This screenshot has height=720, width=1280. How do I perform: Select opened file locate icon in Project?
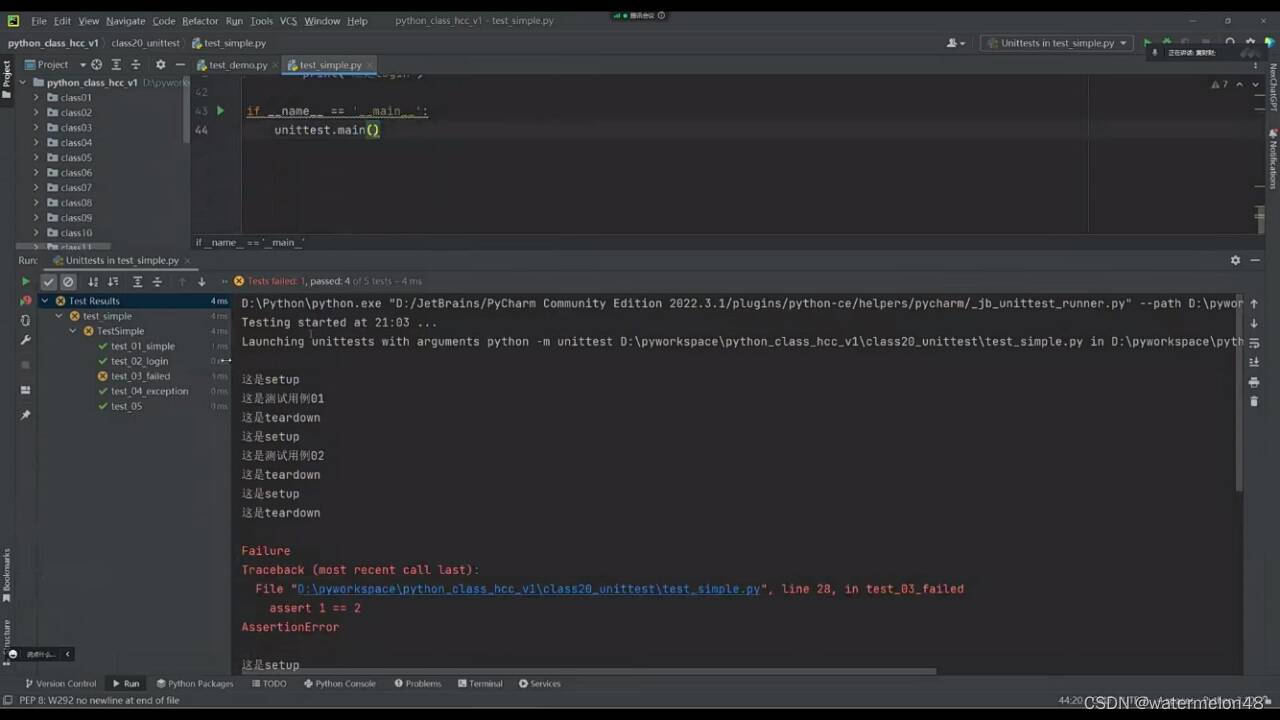(97, 64)
